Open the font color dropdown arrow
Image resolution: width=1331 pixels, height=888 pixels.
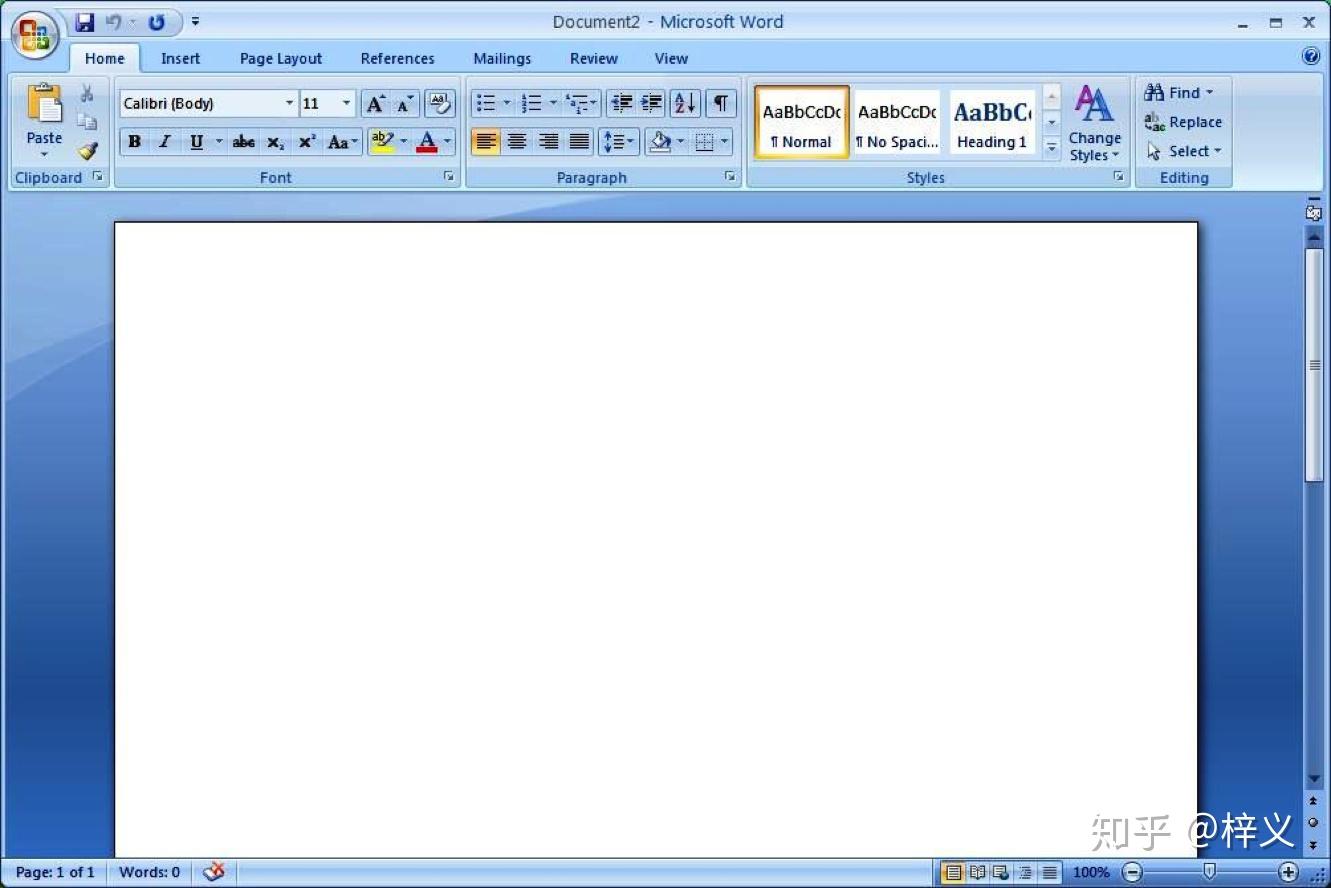(x=447, y=142)
